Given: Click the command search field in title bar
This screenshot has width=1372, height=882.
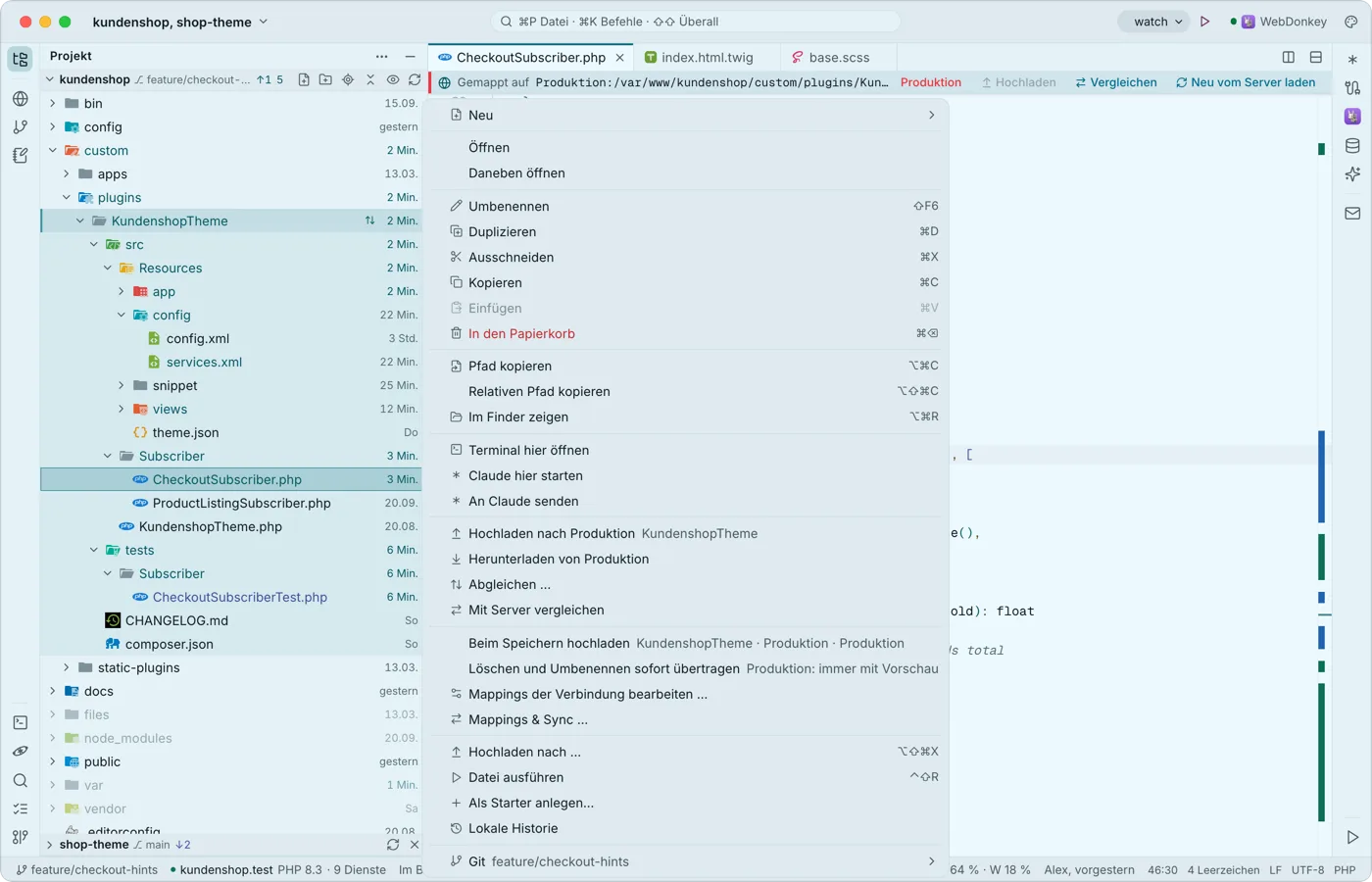Looking at the screenshot, I should tap(696, 22).
